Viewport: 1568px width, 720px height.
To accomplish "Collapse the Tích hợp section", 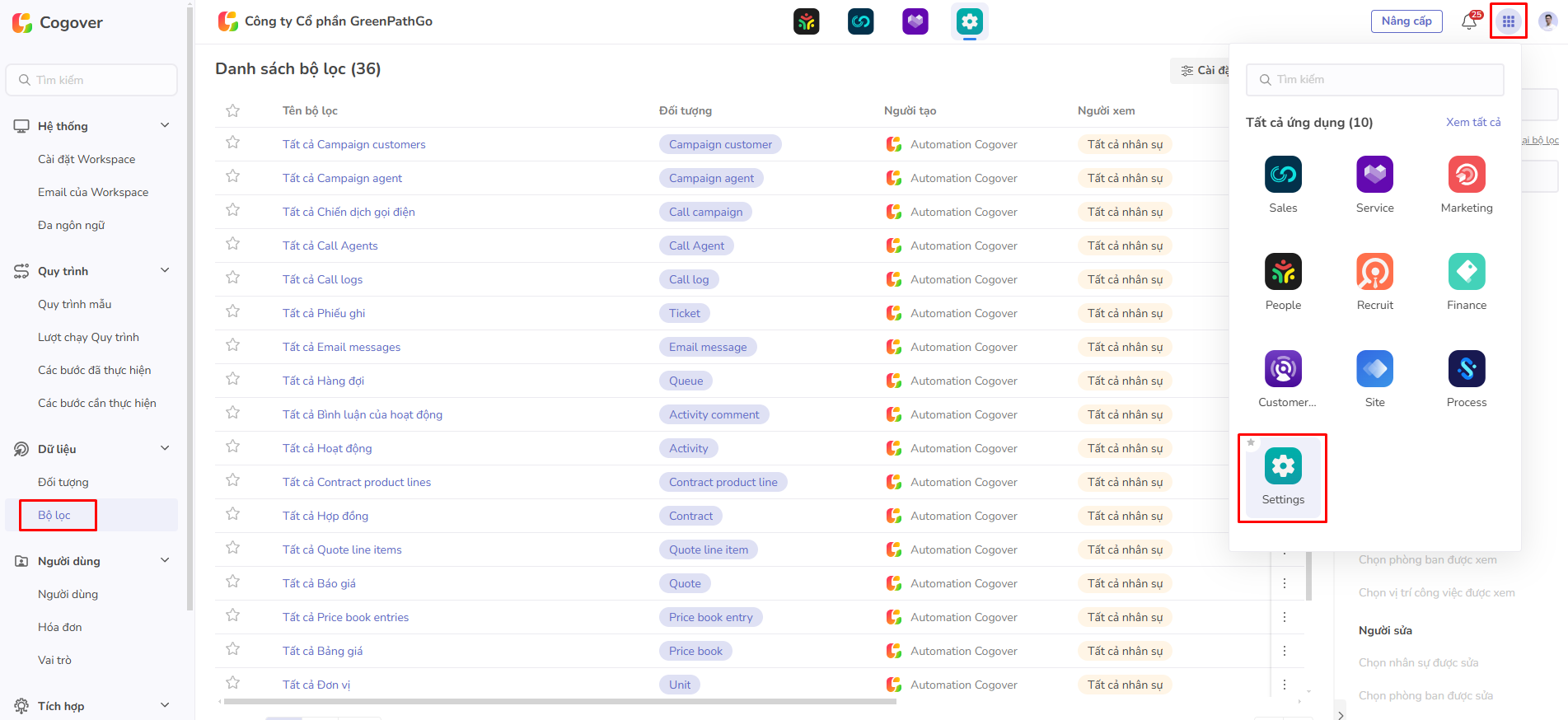I will pyautogui.click(x=165, y=705).
